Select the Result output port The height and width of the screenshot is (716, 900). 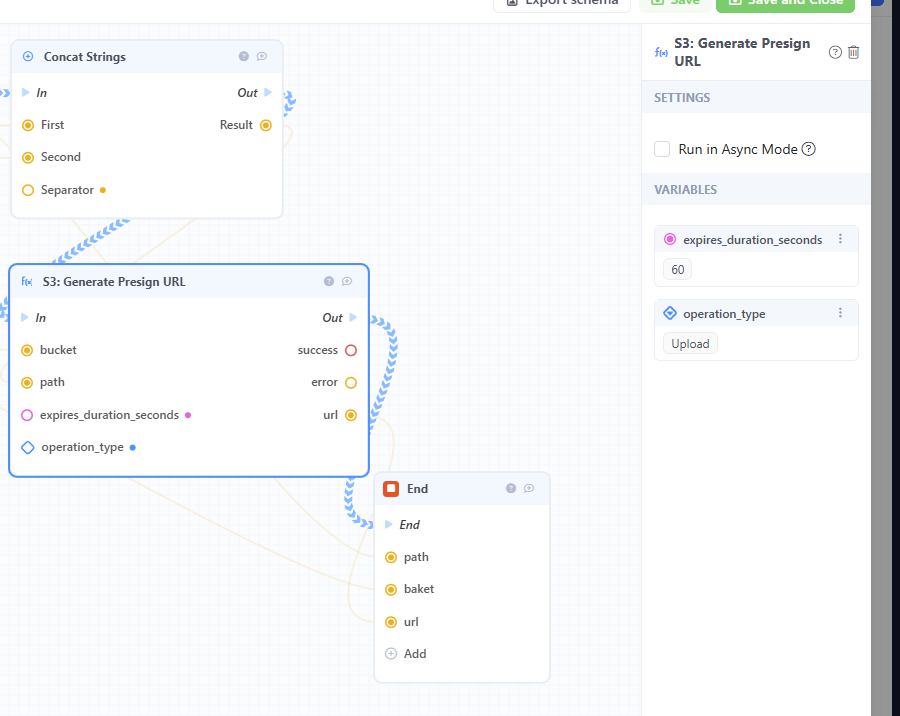click(266, 125)
